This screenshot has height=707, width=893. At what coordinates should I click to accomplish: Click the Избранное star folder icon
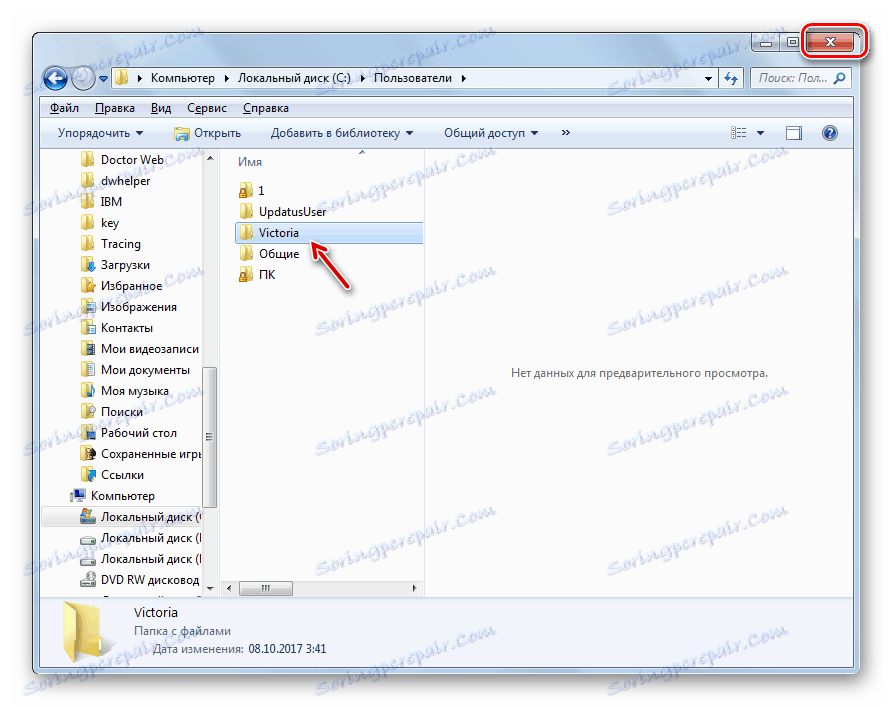click(88, 285)
